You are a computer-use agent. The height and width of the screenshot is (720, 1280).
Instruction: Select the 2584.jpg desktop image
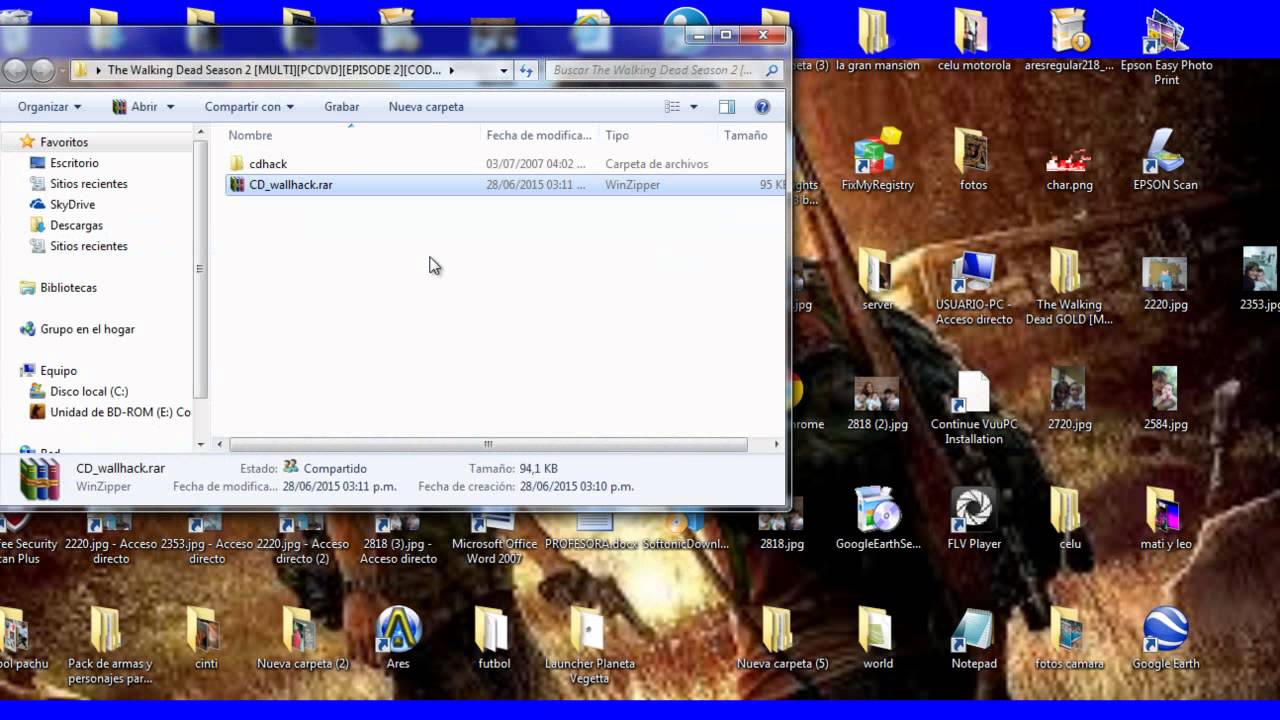tap(1165, 400)
